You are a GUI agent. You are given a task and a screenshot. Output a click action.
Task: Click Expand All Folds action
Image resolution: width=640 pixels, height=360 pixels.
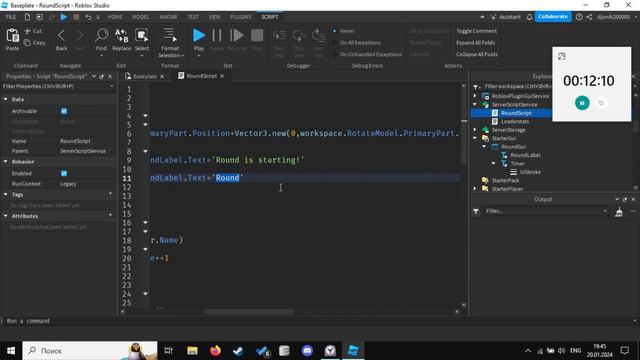pyautogui.click(x=476, y=42)
